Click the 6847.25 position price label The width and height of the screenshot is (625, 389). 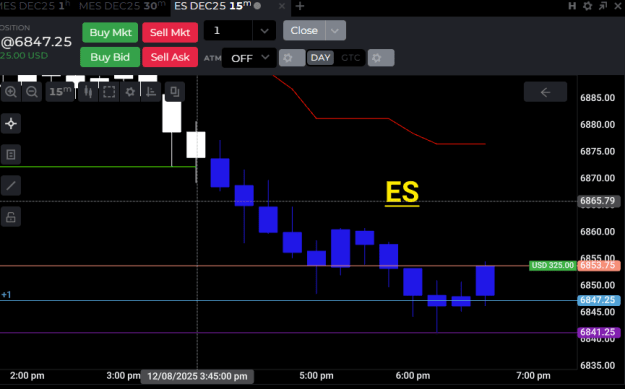pos(599,300)
